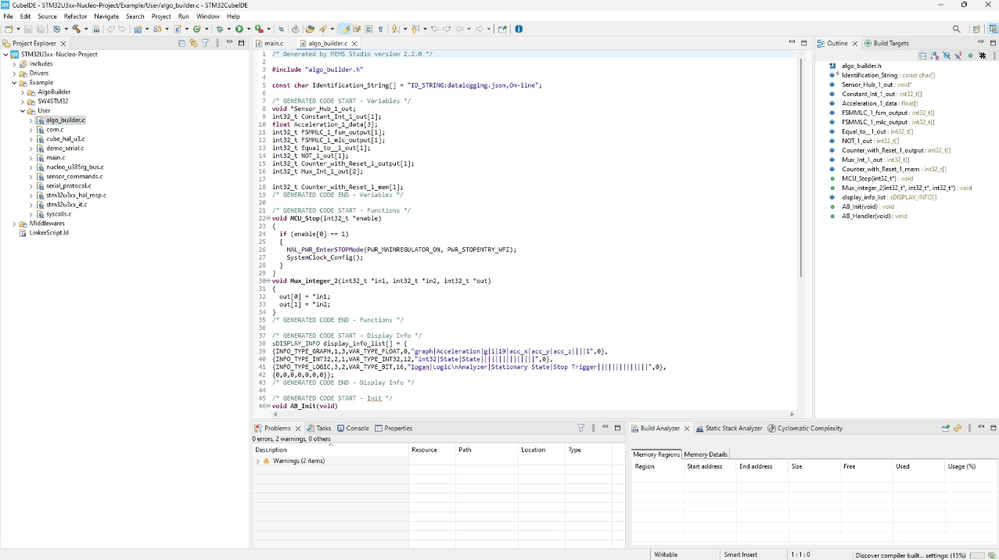
Task: Toggle the Outline sort alphabetically button
Action: 934,56
